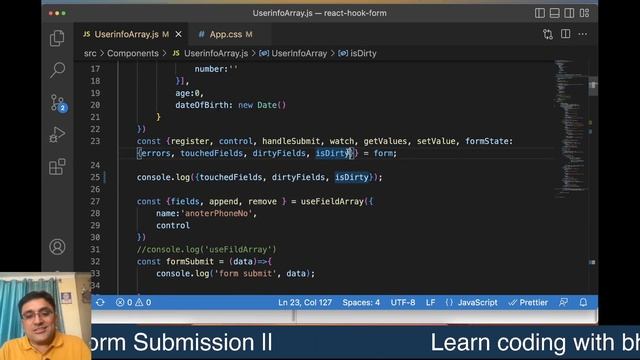Viewport: 640px width, 360px height.
Task: Switch to App.css tab
Action: coord(225,34)
